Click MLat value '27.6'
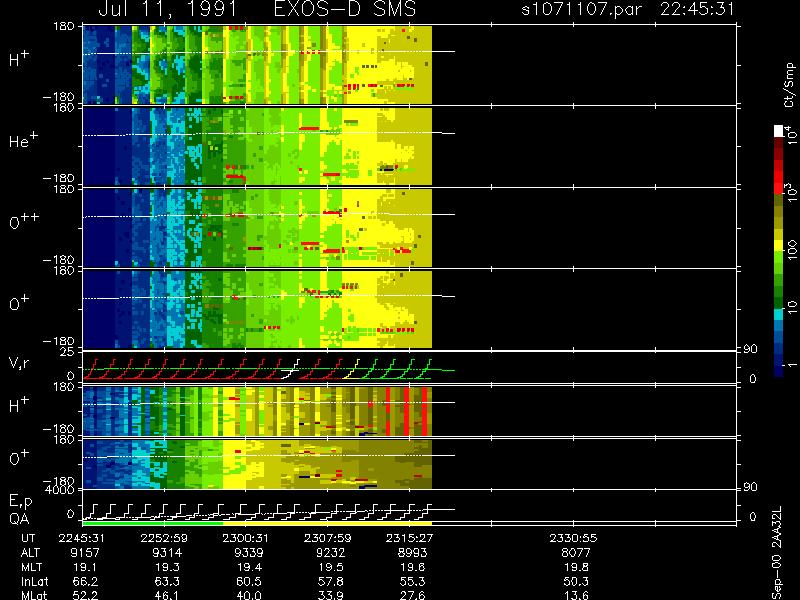This screenshot has width=800, height=600. click(x=412, y=595)
